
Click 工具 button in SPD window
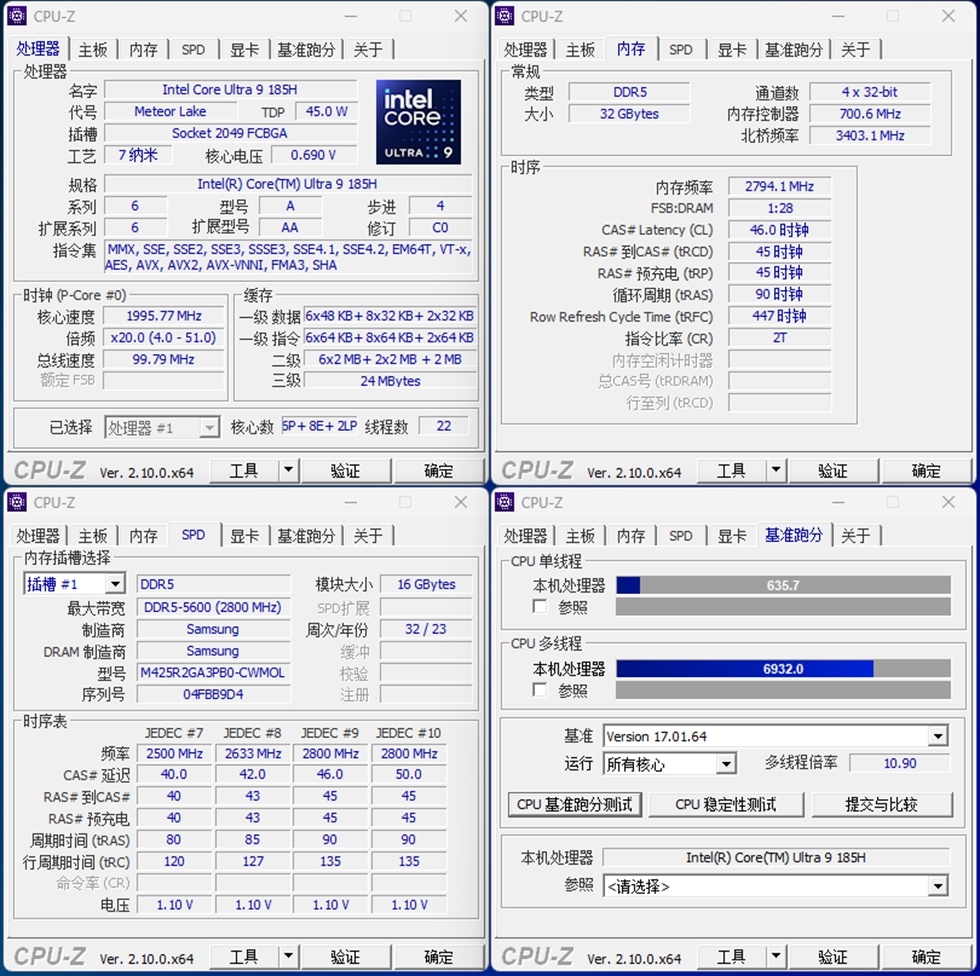coord(244,956)
